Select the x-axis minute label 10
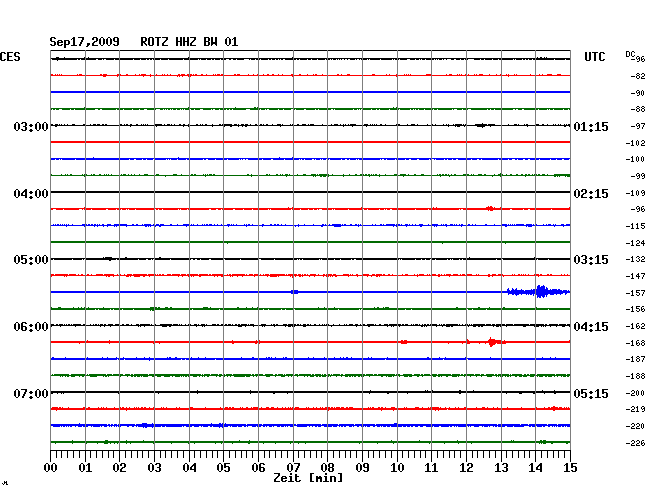Image resolution: width=650 pixels, height=494 pixels. (x=397, y=468)
